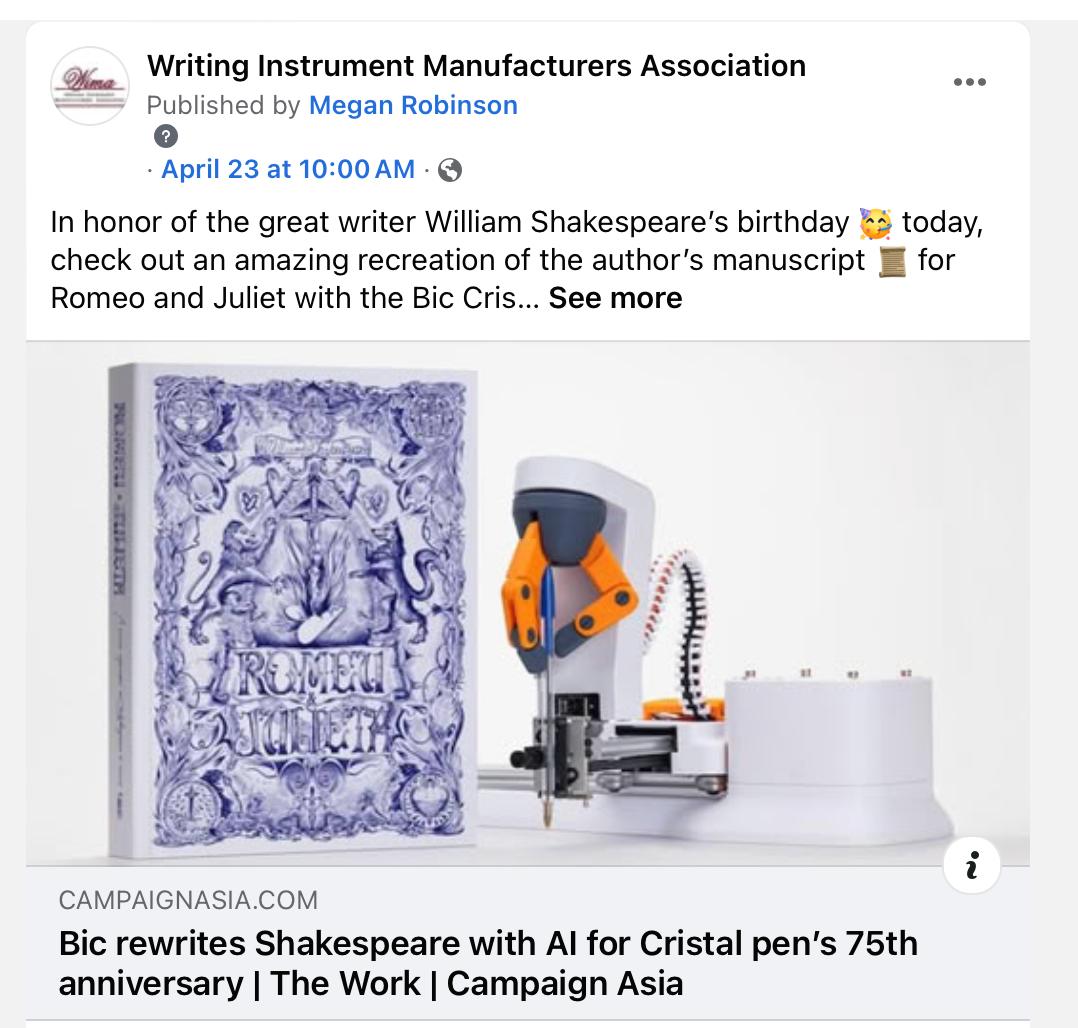Screen dimensions: 1078x1028
Task: Click the info icon on link preview
Action: coord(971,865)
